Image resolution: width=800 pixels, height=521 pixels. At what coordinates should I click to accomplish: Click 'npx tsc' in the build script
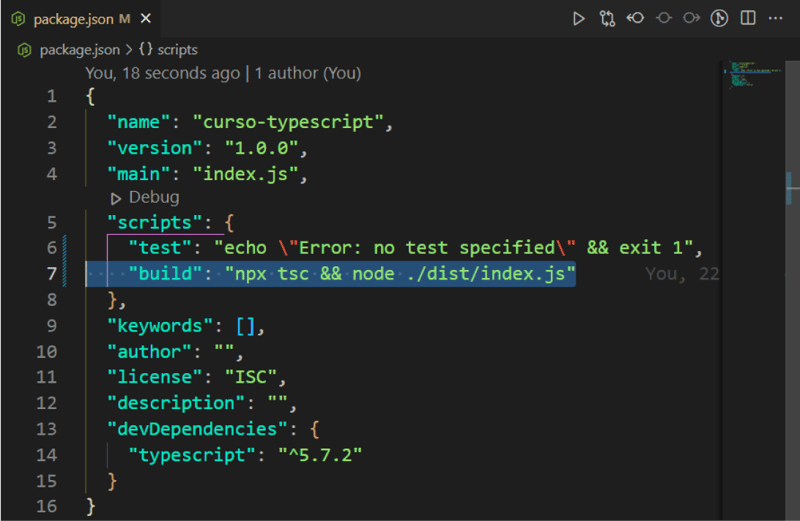(272, 275)
